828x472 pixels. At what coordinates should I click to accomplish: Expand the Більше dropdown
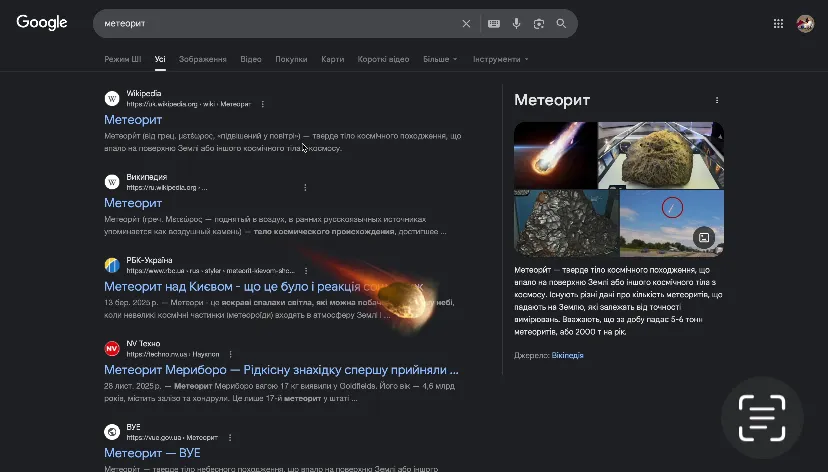point(440,59)
